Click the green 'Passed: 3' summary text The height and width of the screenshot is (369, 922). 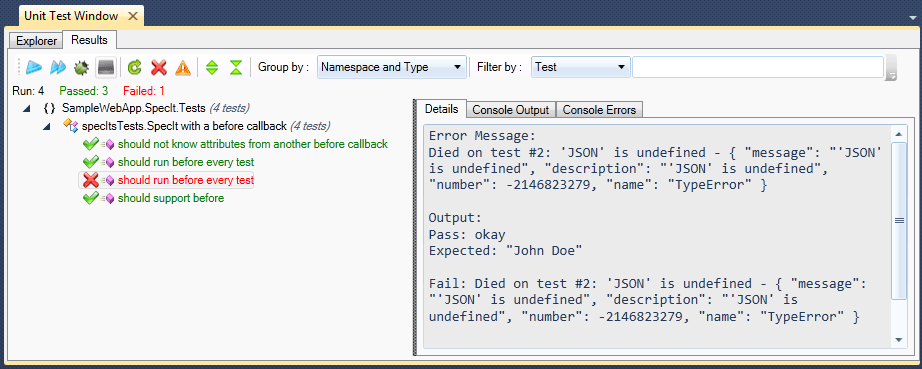pos(83,91)
